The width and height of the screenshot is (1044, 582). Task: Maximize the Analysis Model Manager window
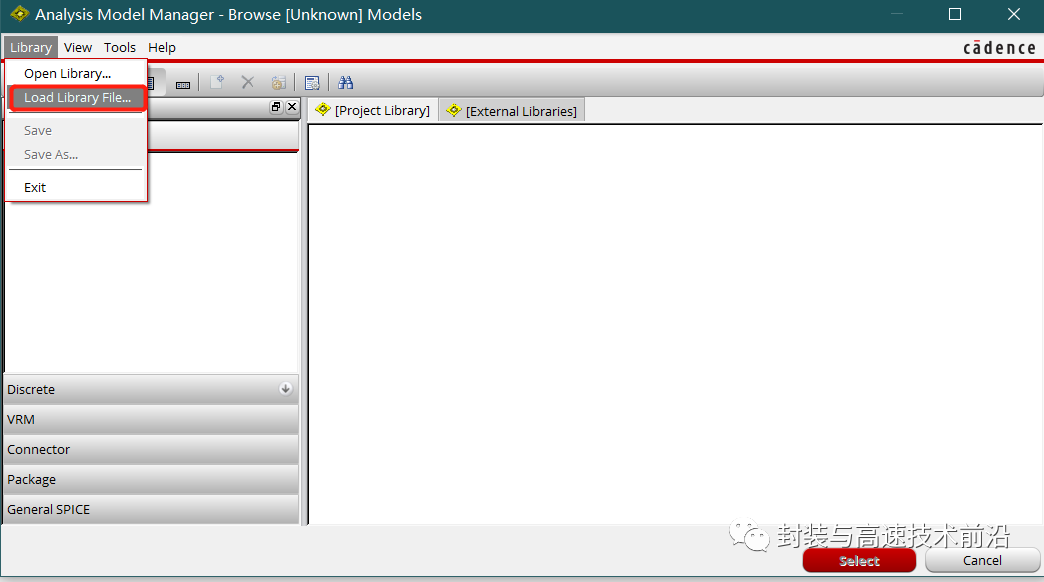click(955, 14)
